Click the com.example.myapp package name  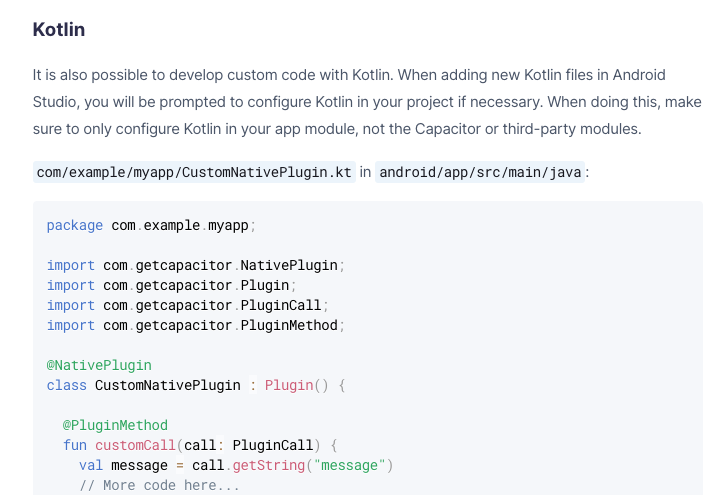(180, 225)
